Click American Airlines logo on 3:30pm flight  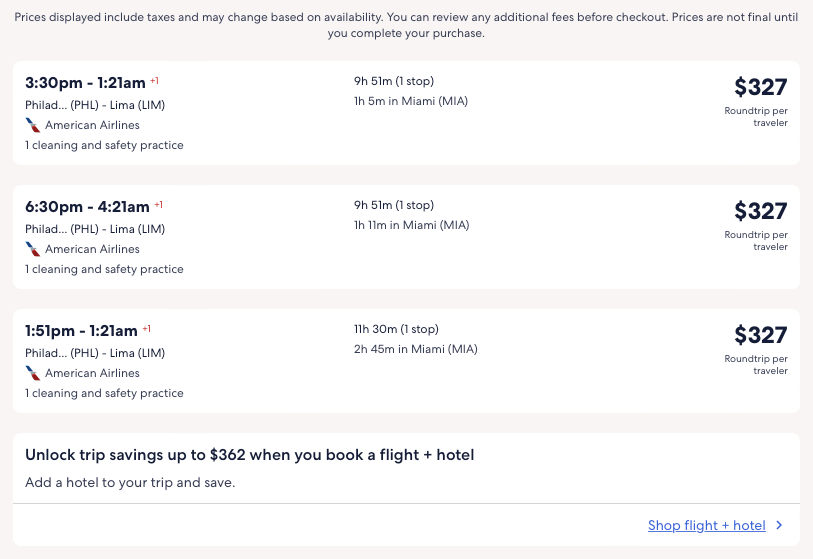click(x=33, y=125)
